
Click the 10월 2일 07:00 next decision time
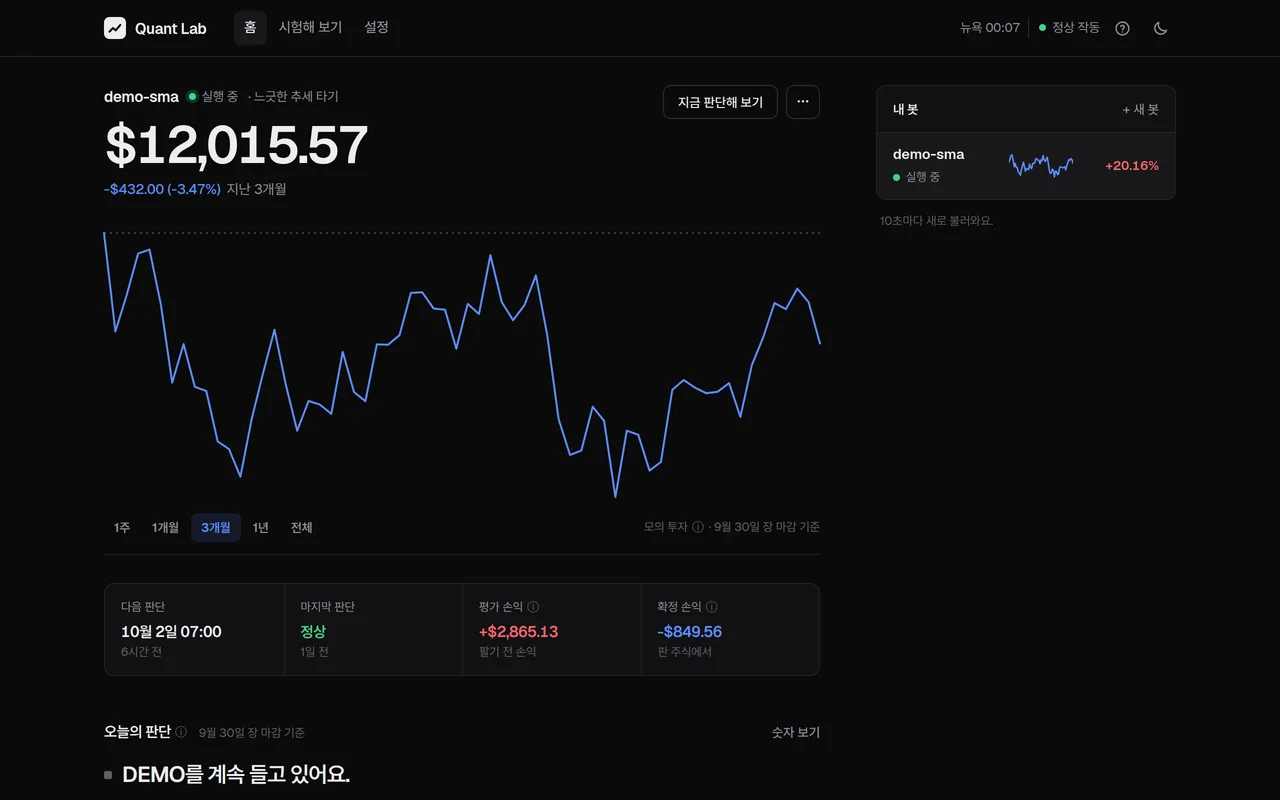[x=171, y=632]
